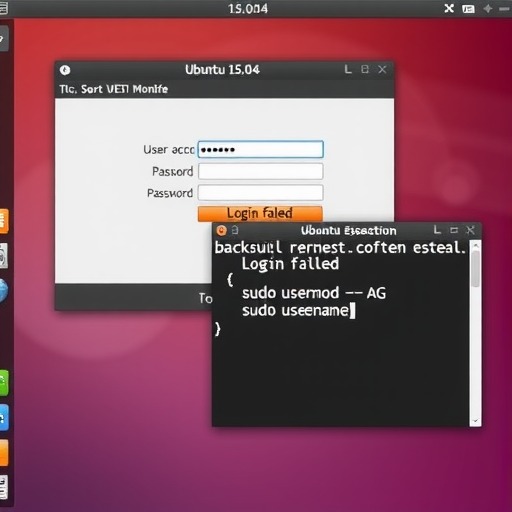Close the Ubuntu 15.04 login window
The height and width of the screenshot is (512, 512).
pyautogui.click(x=382, y=69)
